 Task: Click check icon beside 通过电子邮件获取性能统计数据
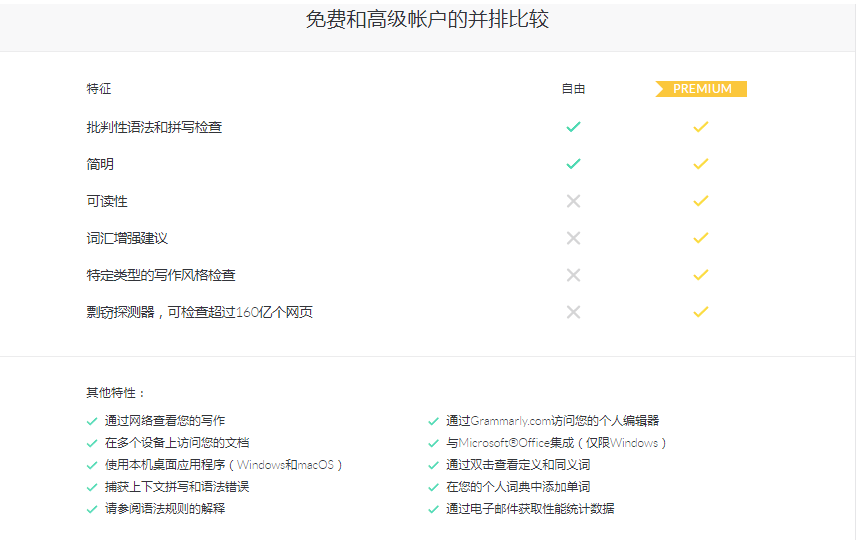pyautogui.click(x=433, y=509)
